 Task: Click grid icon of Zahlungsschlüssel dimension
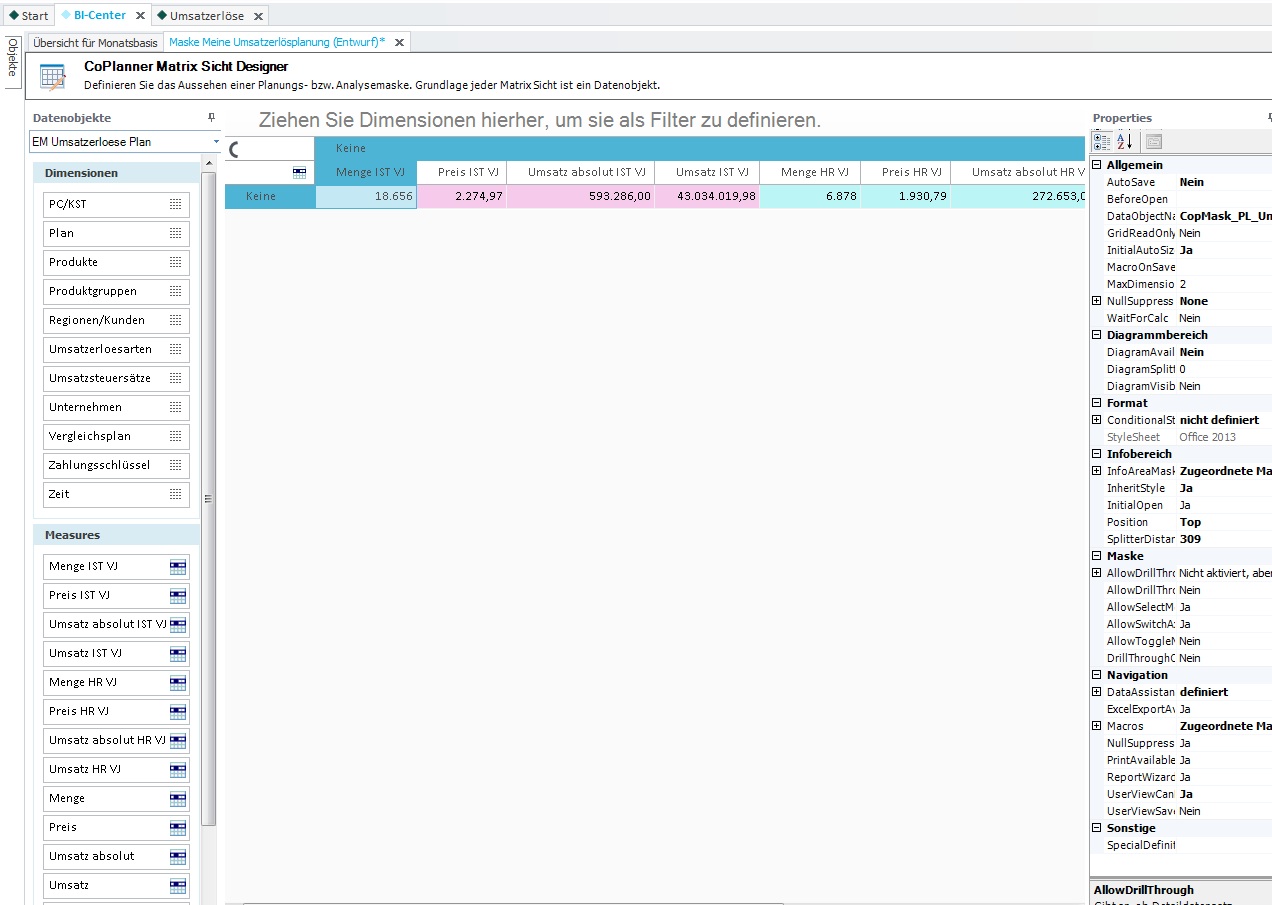pos(176,465)
